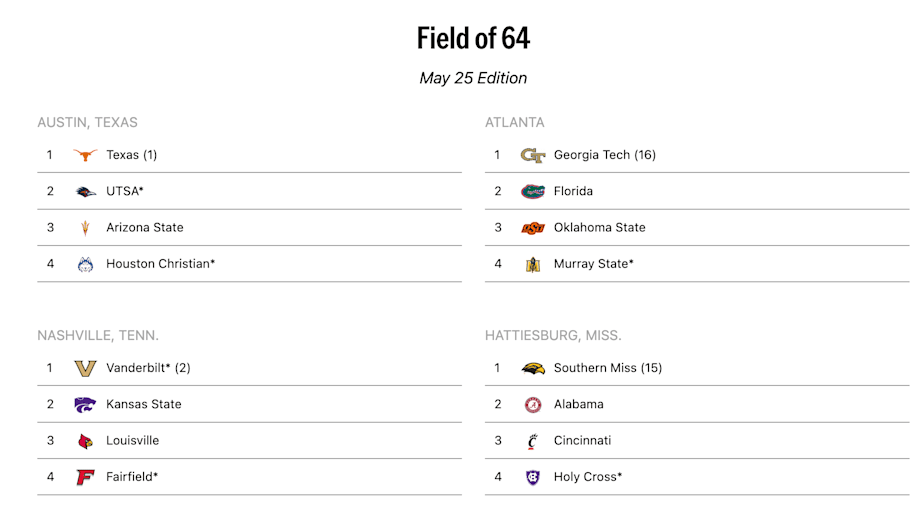Click the Holy Cross shield logo
This screenshot has width=912, height=513.
[x=533, y=478]
